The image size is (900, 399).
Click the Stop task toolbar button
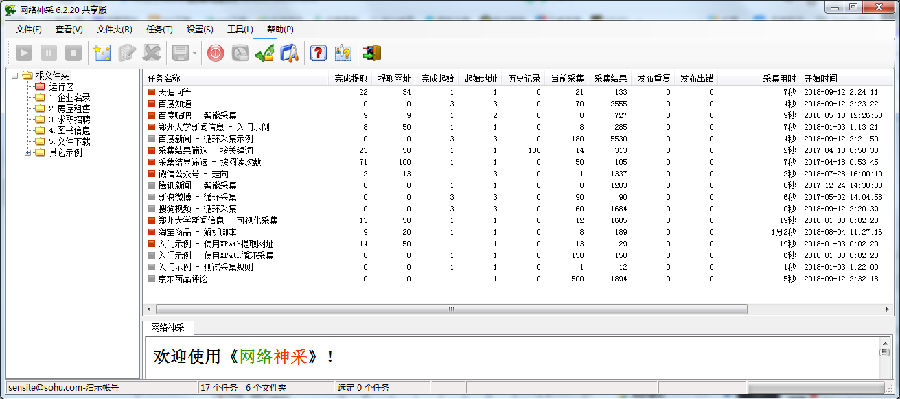tap(73, 53)
